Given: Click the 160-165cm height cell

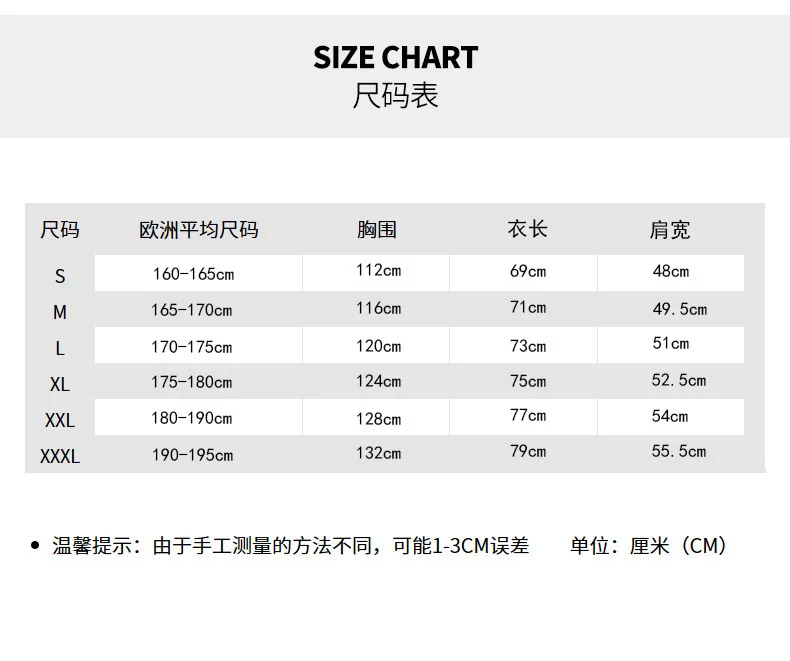Looking at the screenshot, I should coord(193,274).
